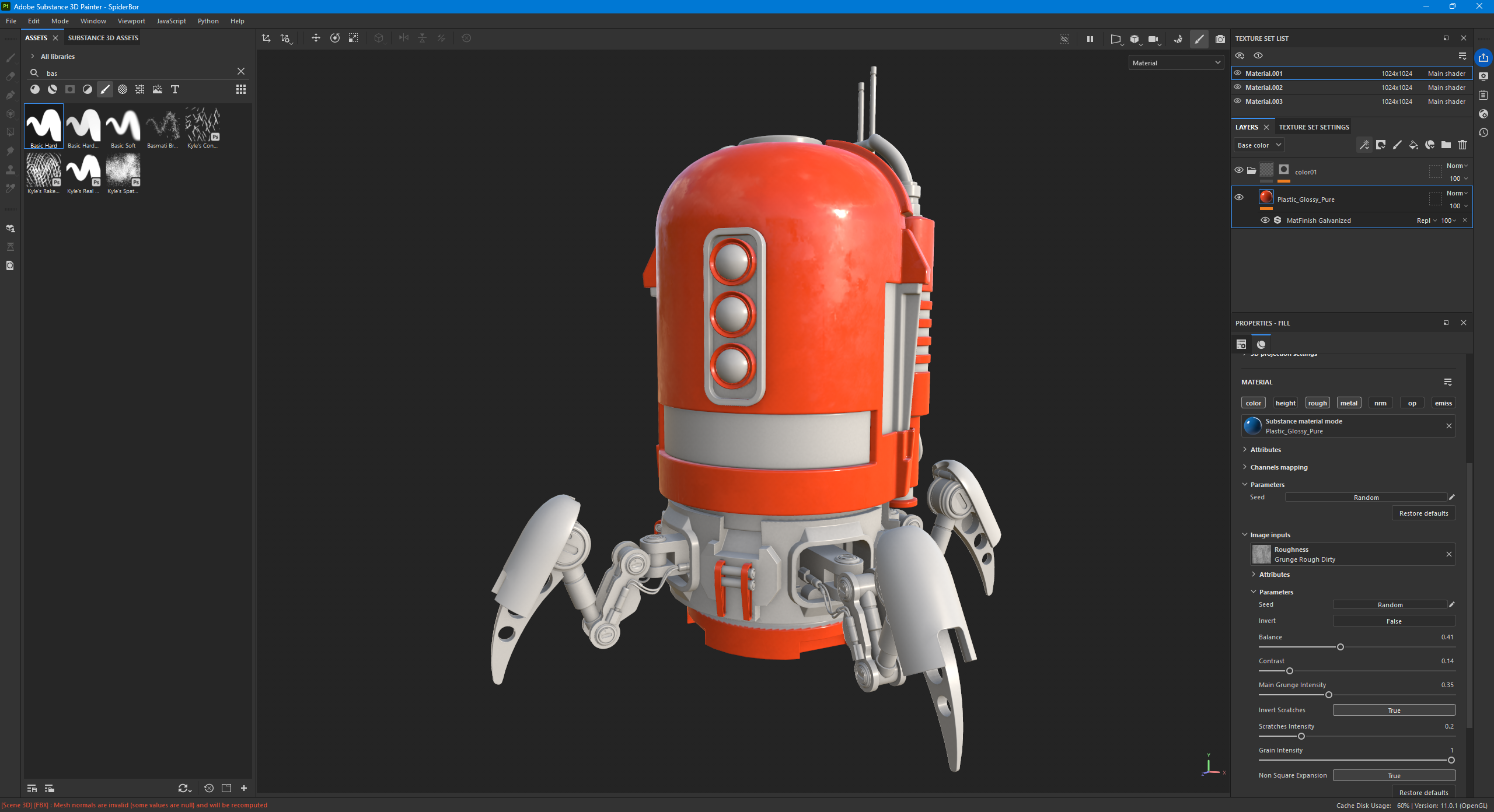The image size is (1494, 812).
Task: Filter assets by materials sphere icon
Action: click(35, 89)
